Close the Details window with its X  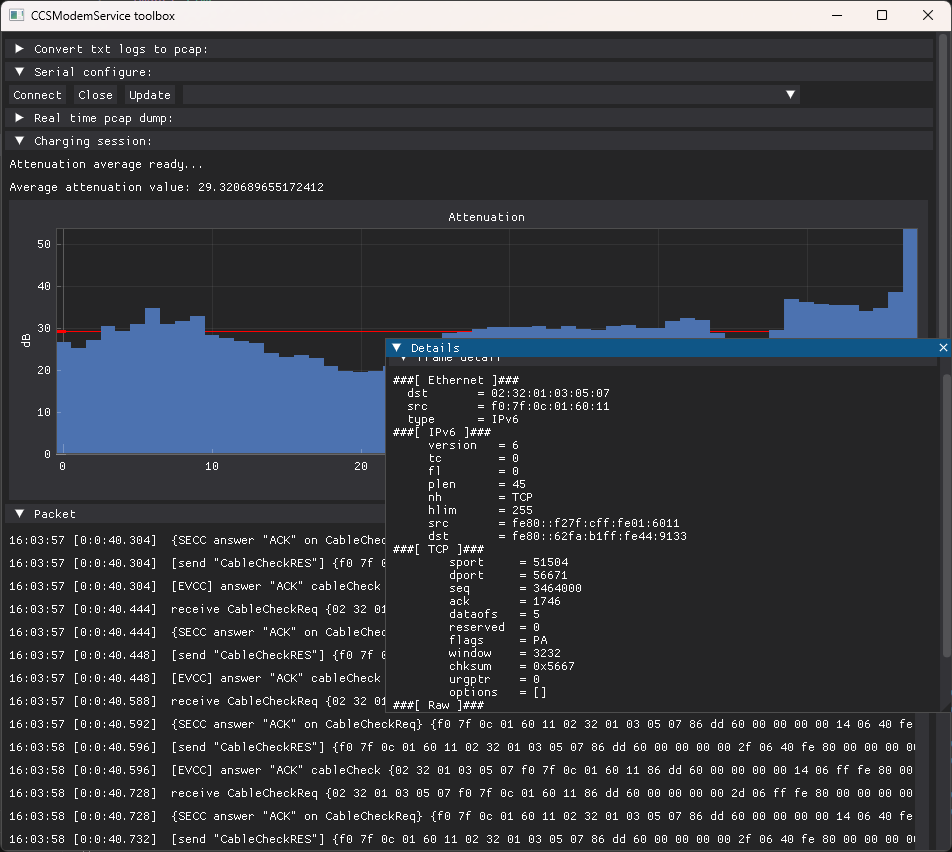point(943,348)
